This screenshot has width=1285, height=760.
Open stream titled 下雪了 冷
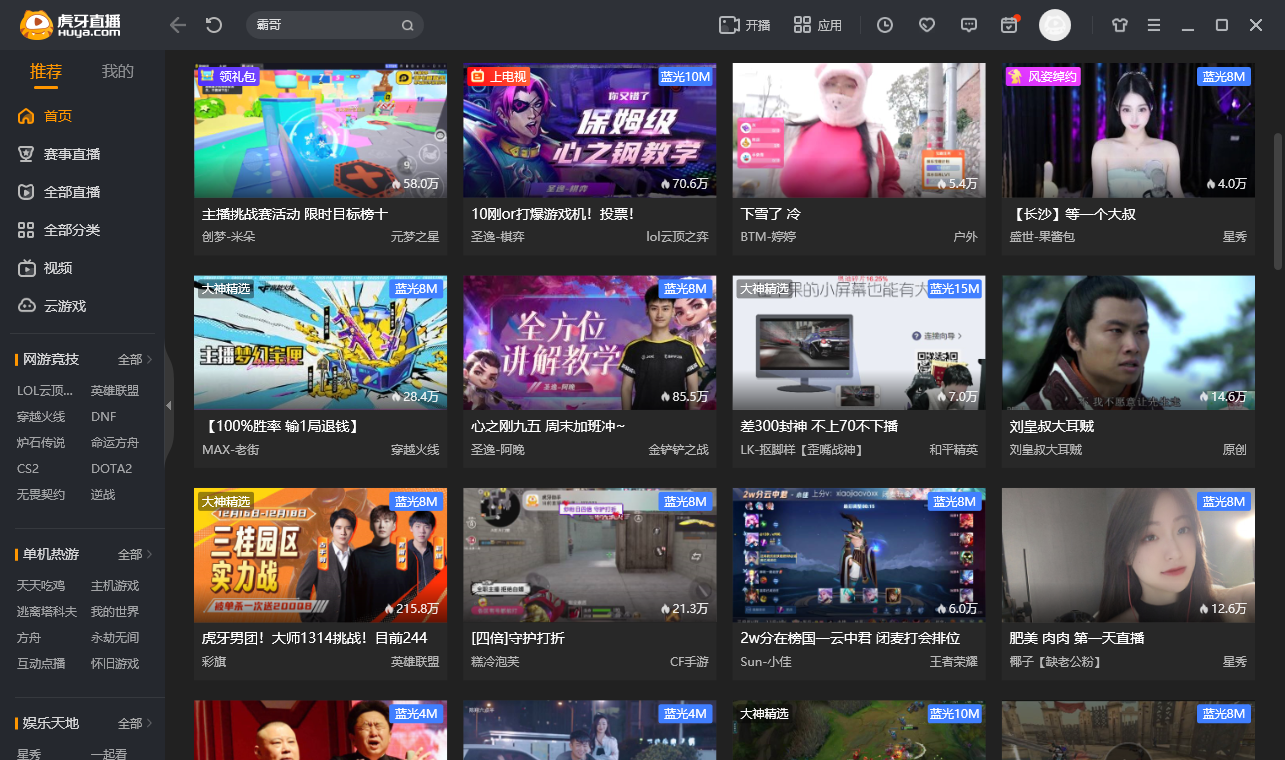click(x=770, y=214)
